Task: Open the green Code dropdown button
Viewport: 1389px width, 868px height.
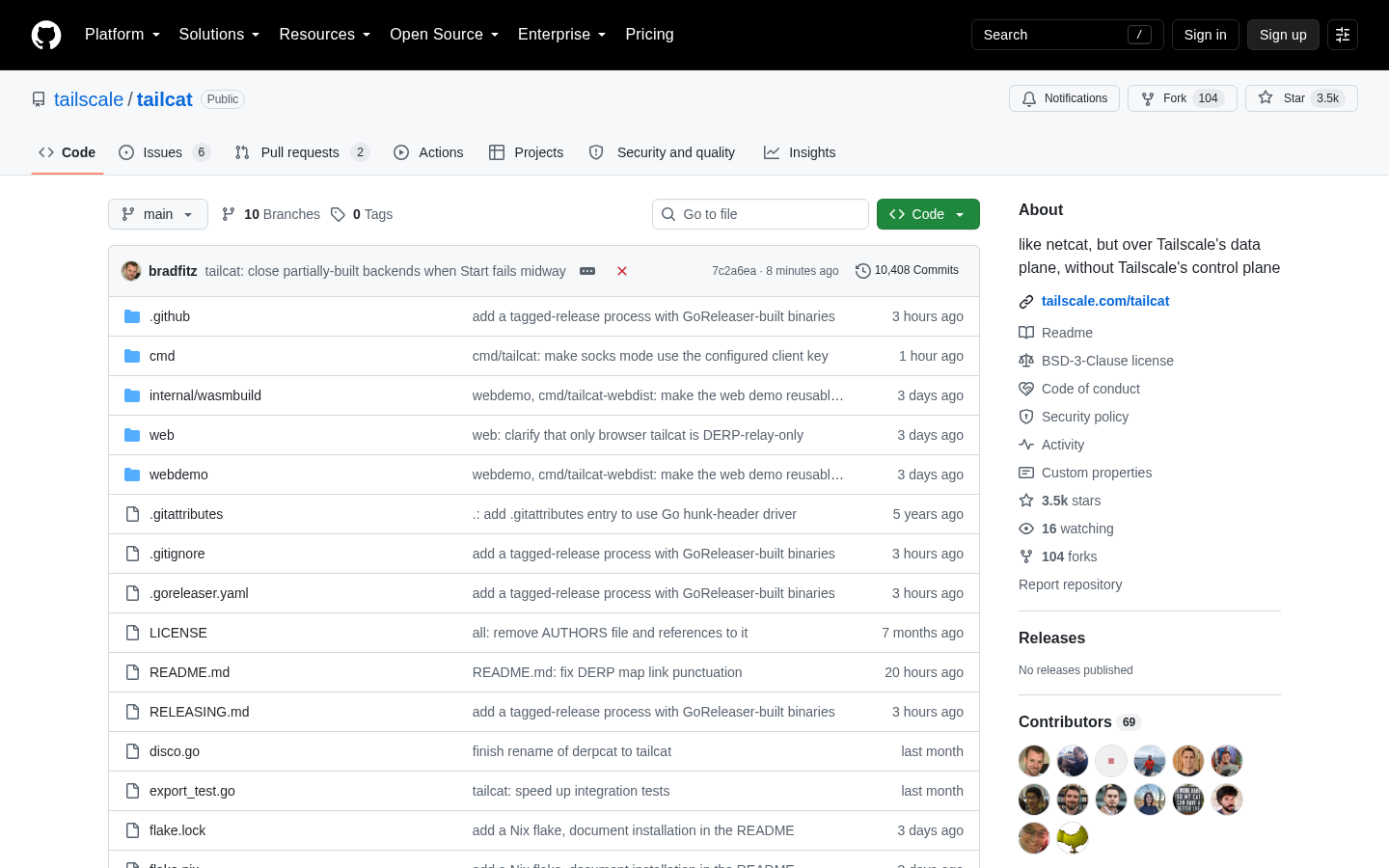Action: (x=928, y=214)
